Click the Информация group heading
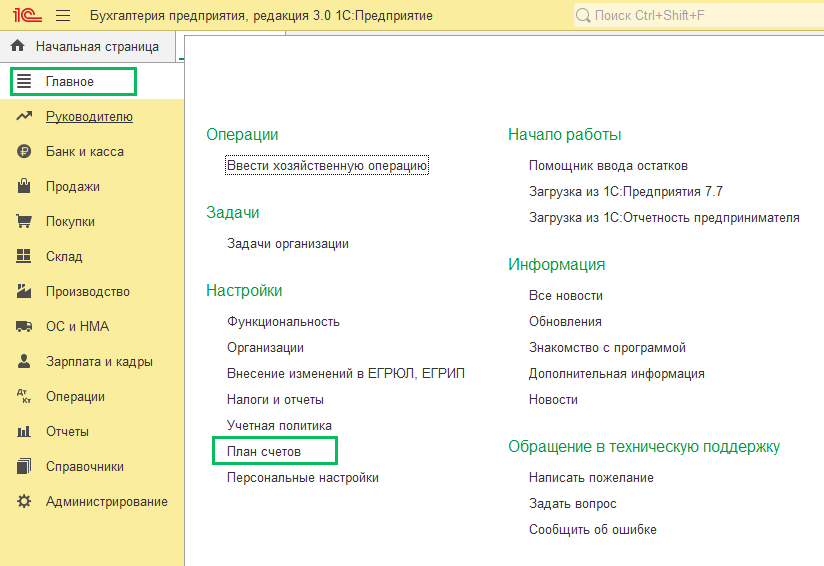The height and width of the screenshot is (566, 824). pyautogui.click(x=557, y=264)
